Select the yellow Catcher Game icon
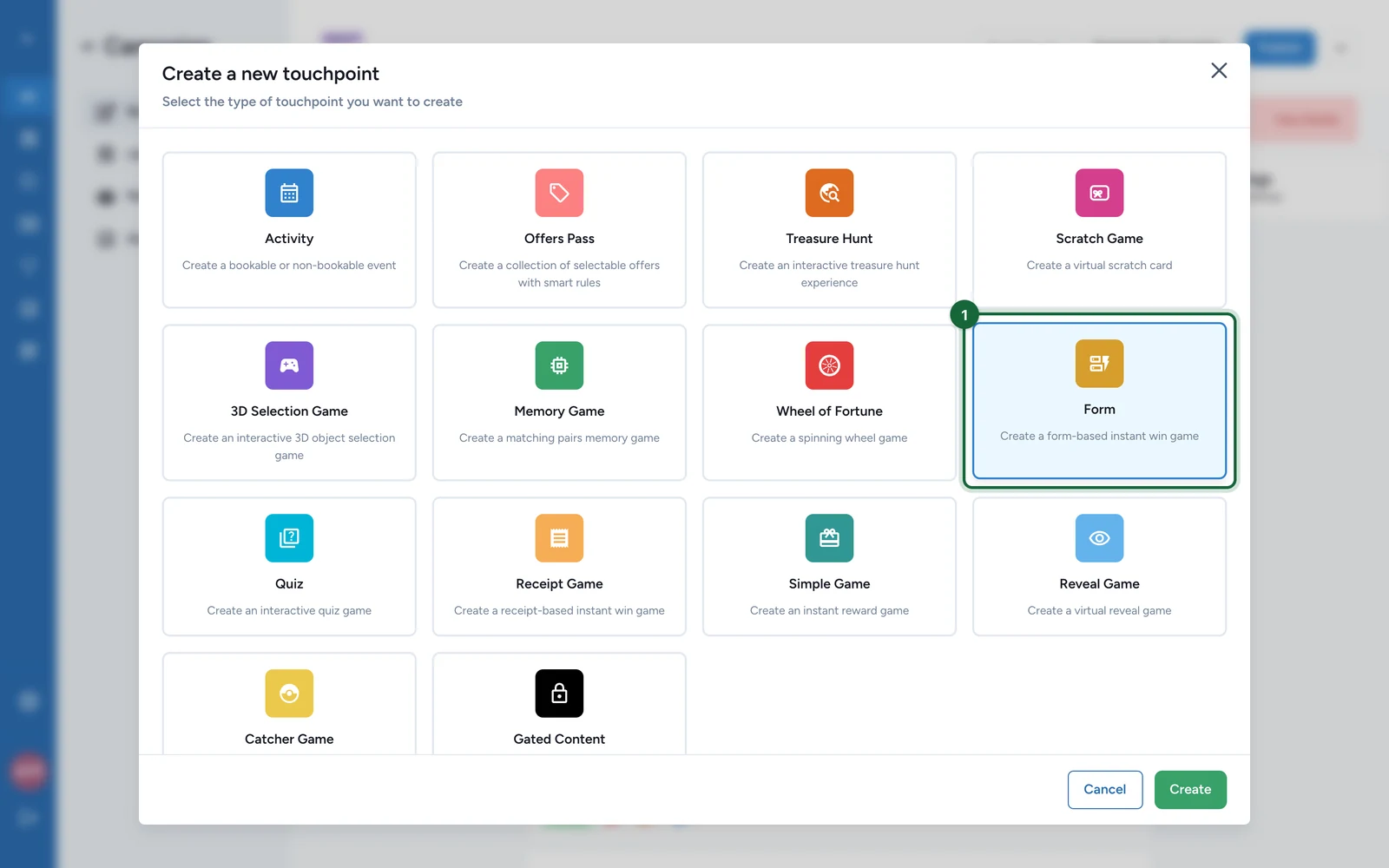This screenshot has width=1389, height=868. (x=289, y=694)
